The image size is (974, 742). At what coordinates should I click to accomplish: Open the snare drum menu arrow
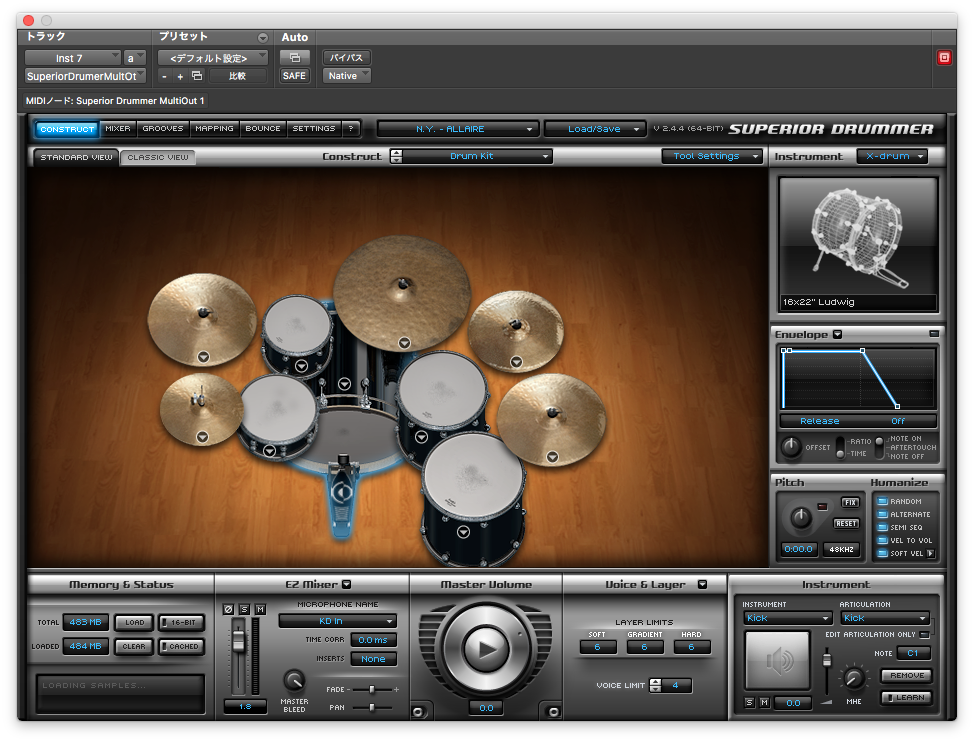[270, 451]
